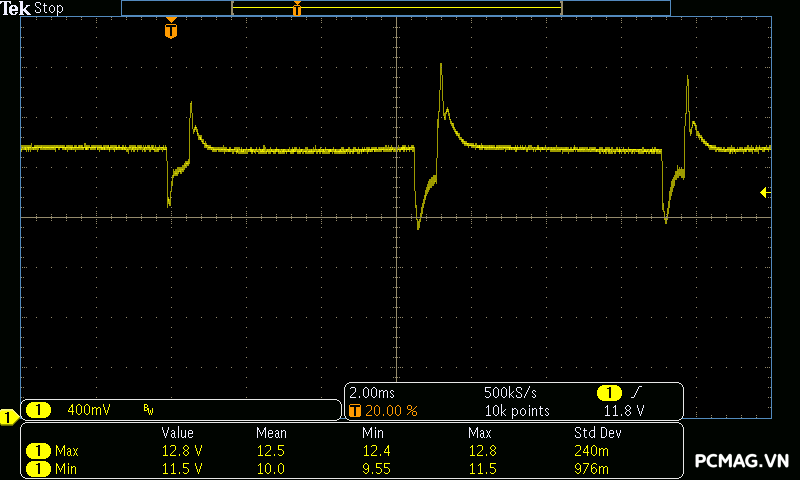Click the trigger source channel 1 badge
The height and width of the screenshot is (480, 800).
point(609,393)
